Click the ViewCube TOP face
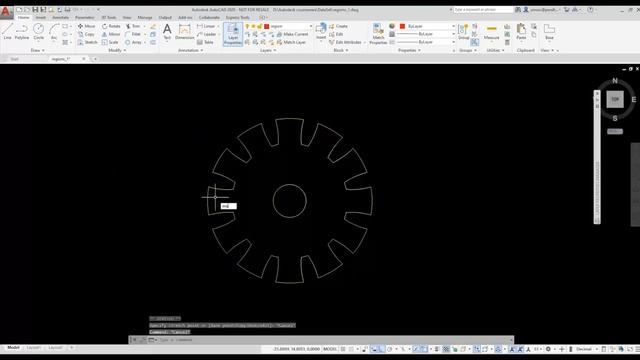Viewport: 640px width, 360px height. 615,99
